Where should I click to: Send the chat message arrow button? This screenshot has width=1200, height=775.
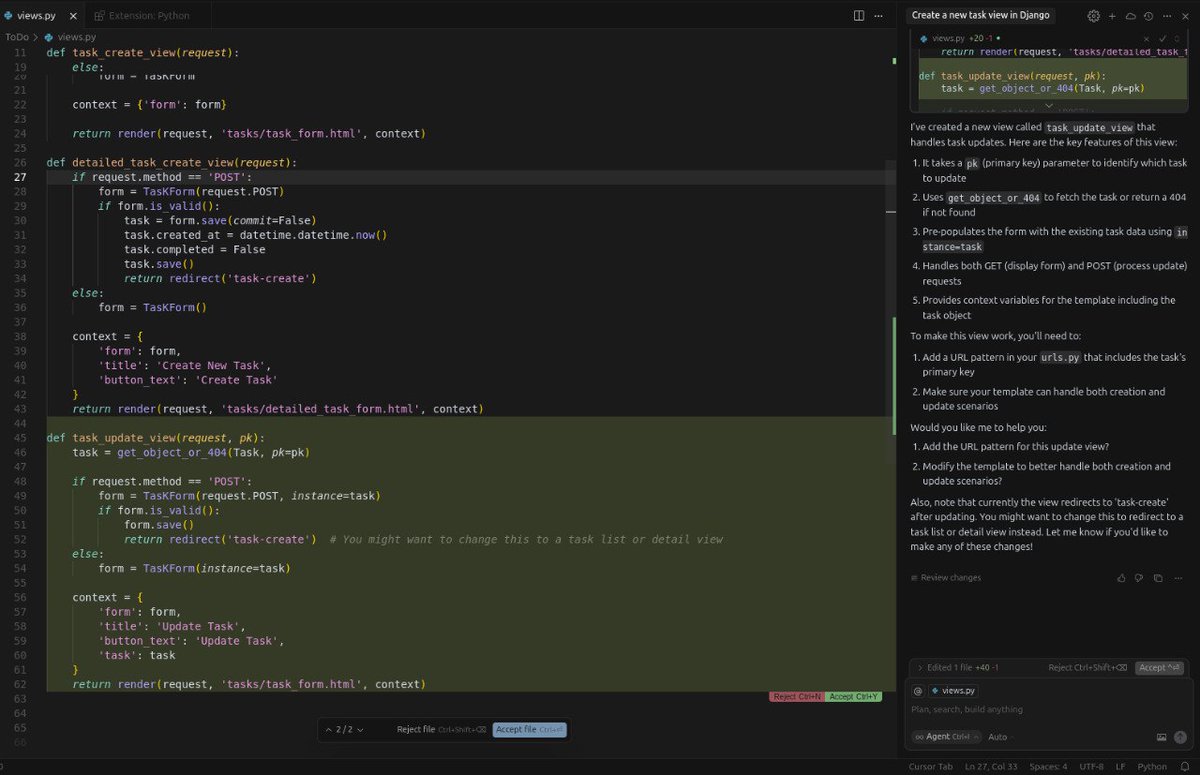pyautogui.click(x=1180, y=737)
